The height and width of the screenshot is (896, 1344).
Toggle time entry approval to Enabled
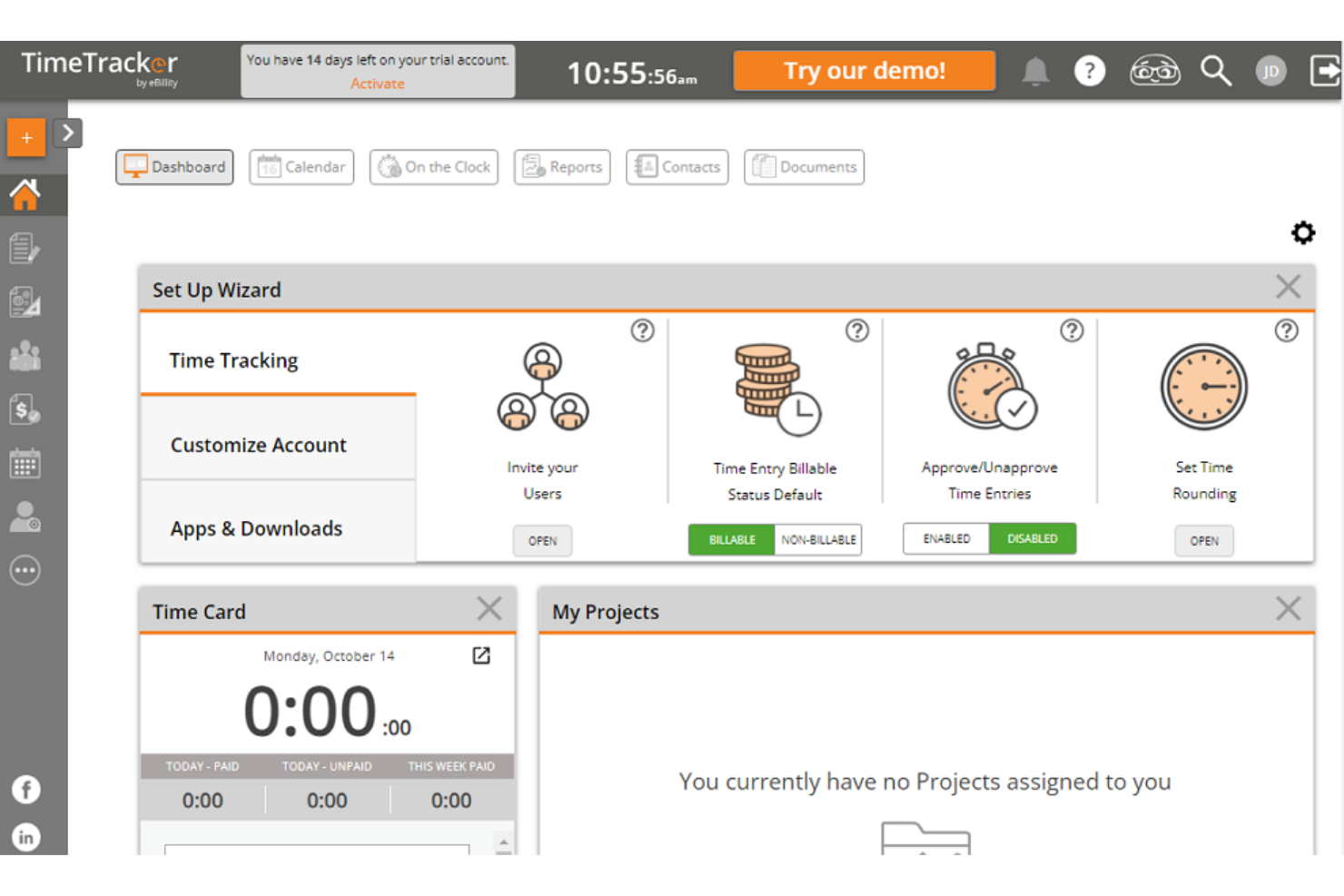(946, 538)
